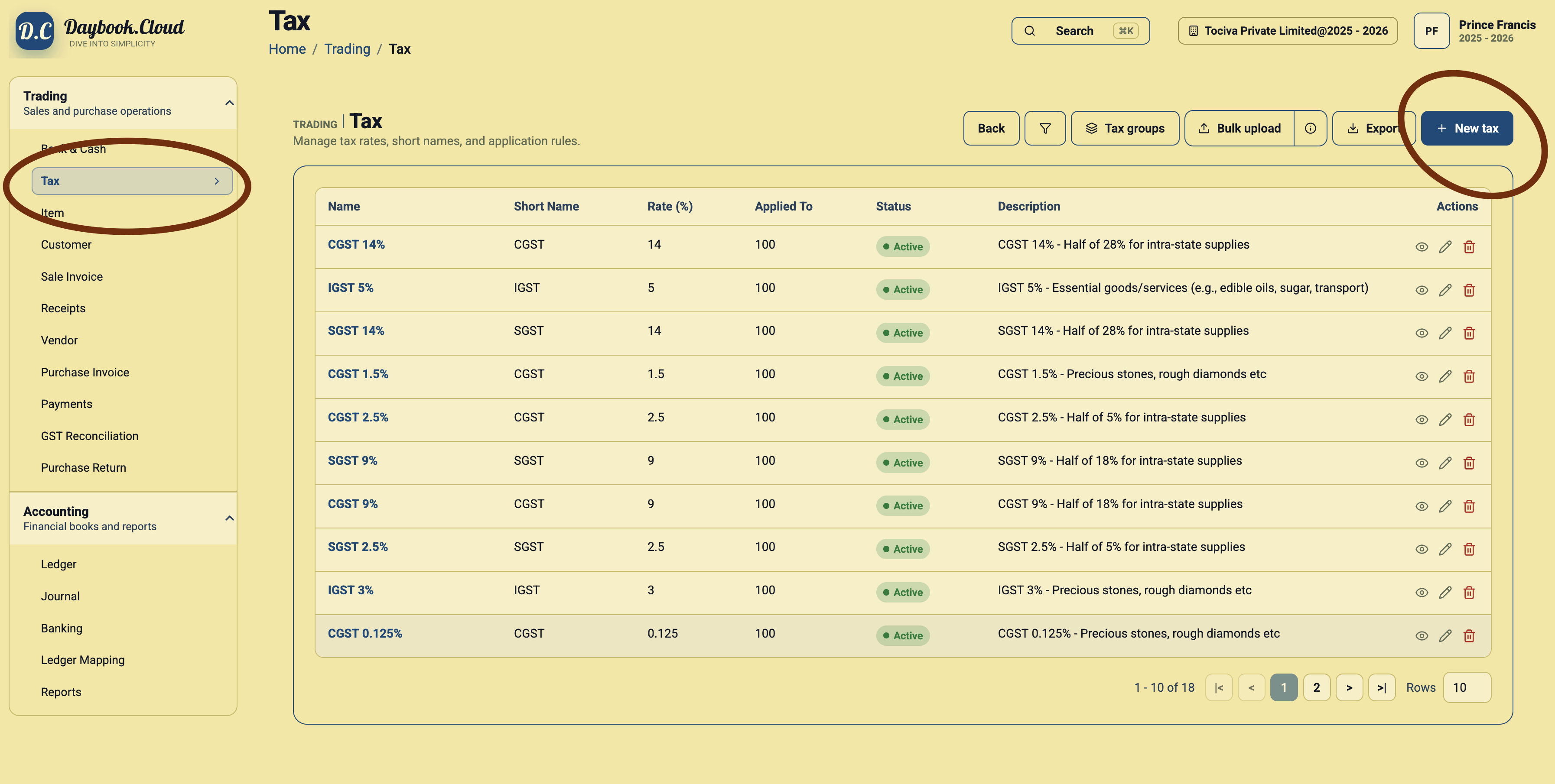Screen dimensions: 1555x784
Task: Open the Reports sidebar entry
Action: click(61, 692)
